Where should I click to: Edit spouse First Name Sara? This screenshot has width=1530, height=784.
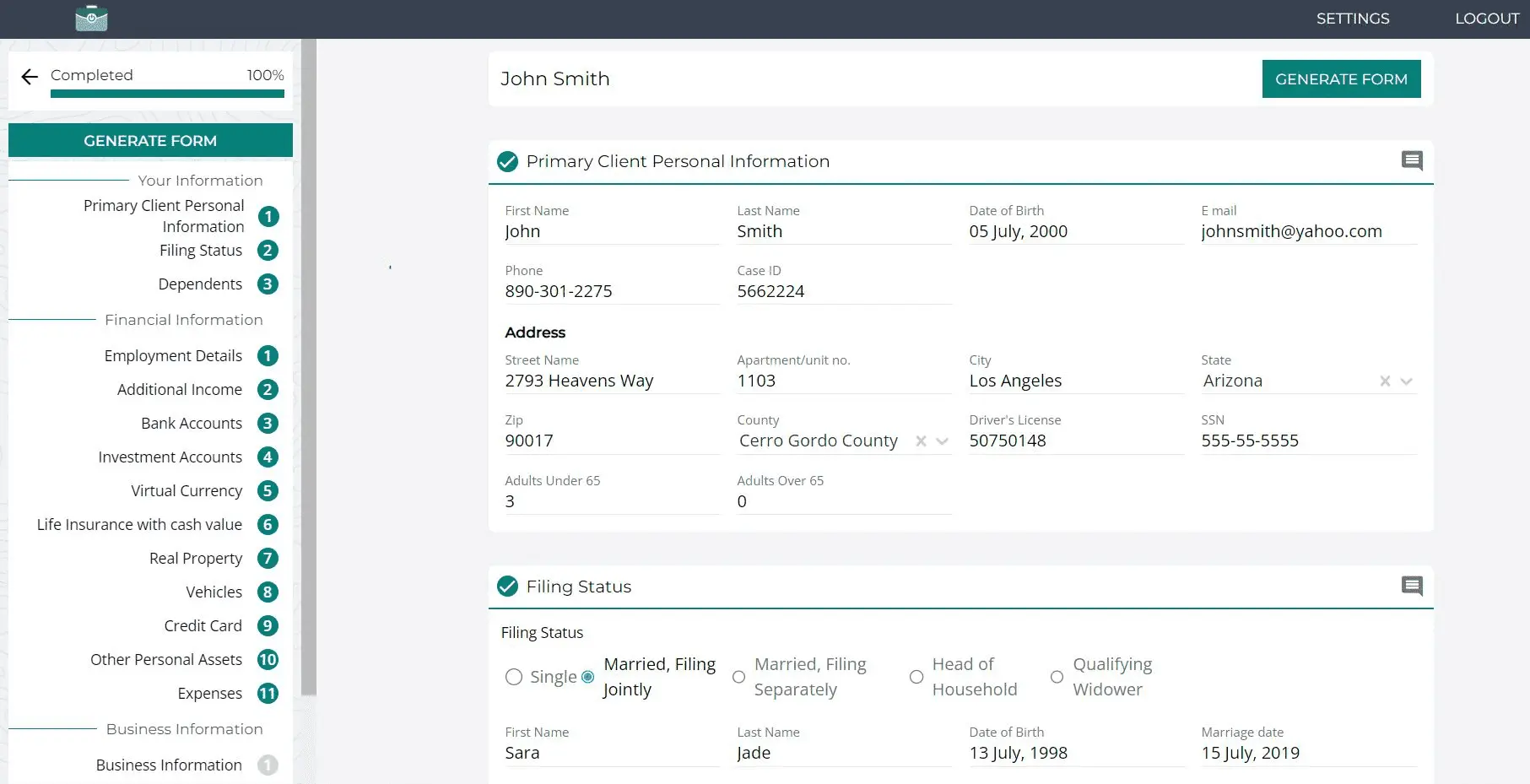pyautogui.click(x=612, y=754)
